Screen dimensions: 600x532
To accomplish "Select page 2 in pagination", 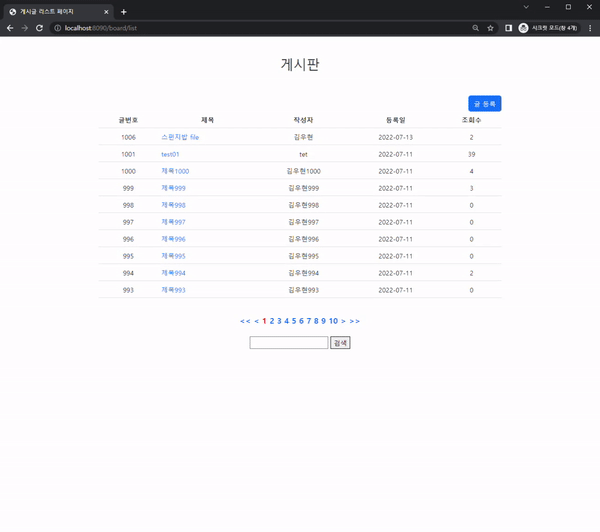I will pos(272,321).
